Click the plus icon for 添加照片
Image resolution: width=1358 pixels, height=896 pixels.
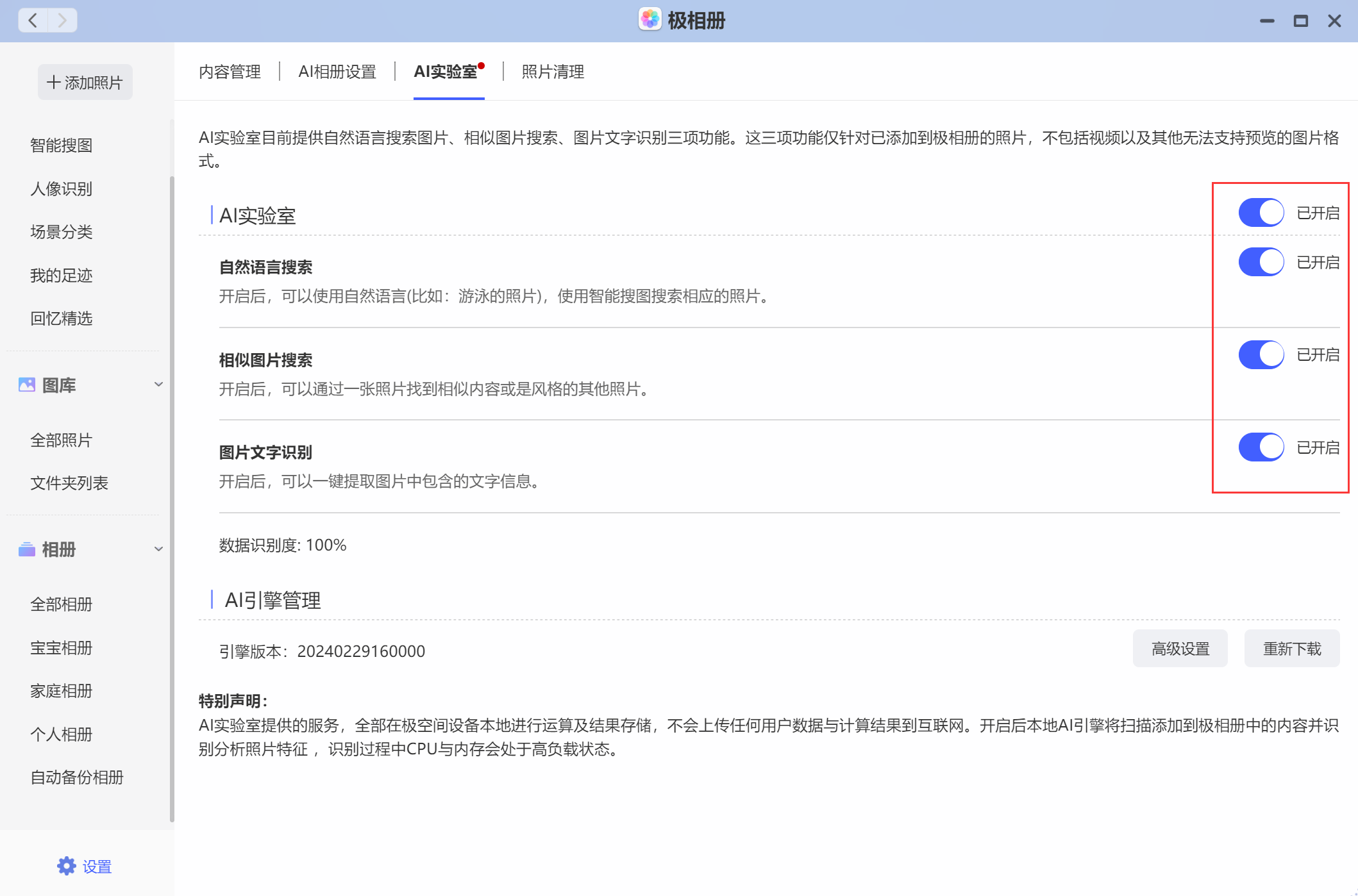pyautogui.click(x=54, y=83)
